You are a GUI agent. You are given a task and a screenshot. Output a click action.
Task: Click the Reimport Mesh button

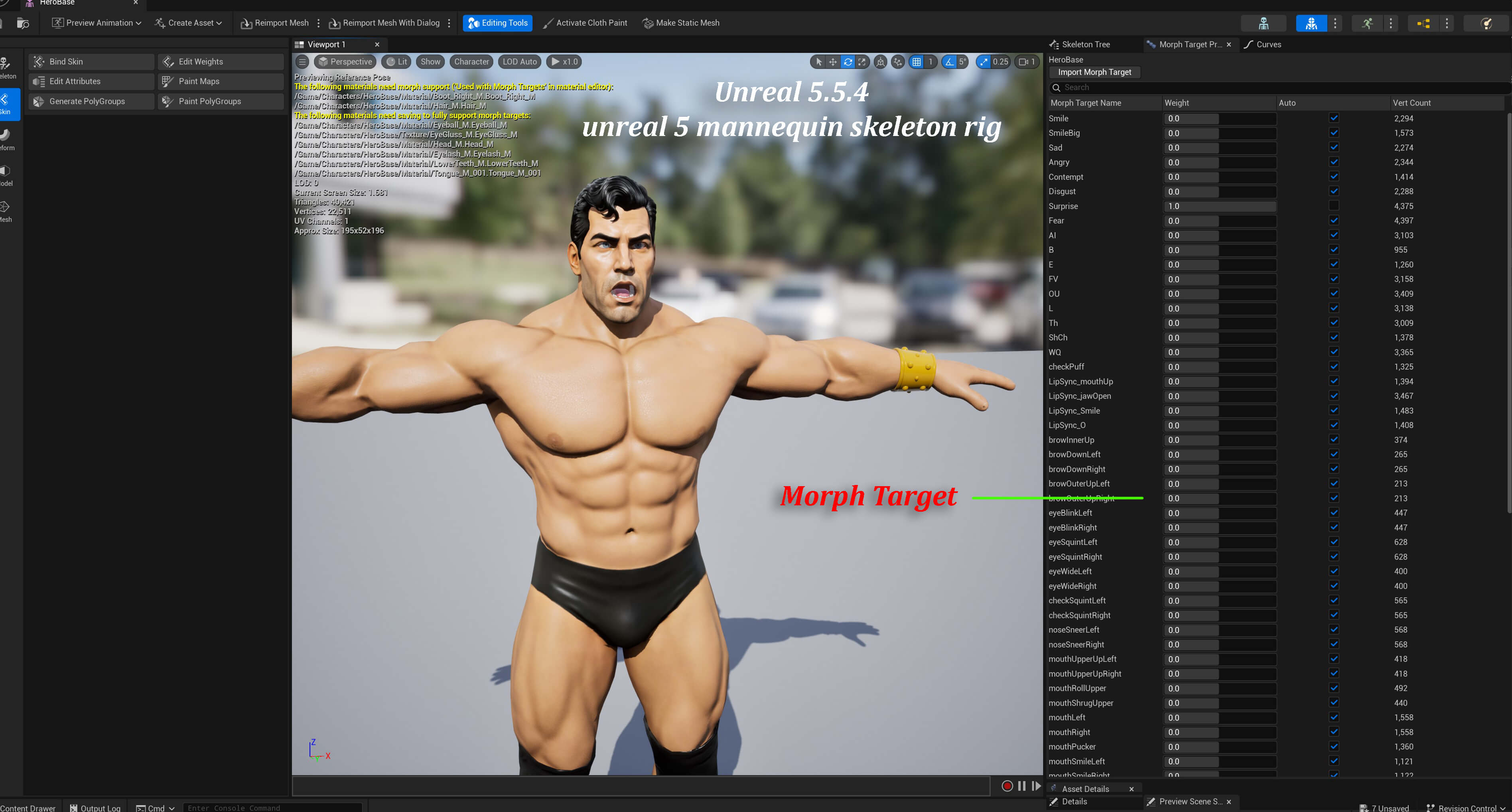tap(275, 23)
